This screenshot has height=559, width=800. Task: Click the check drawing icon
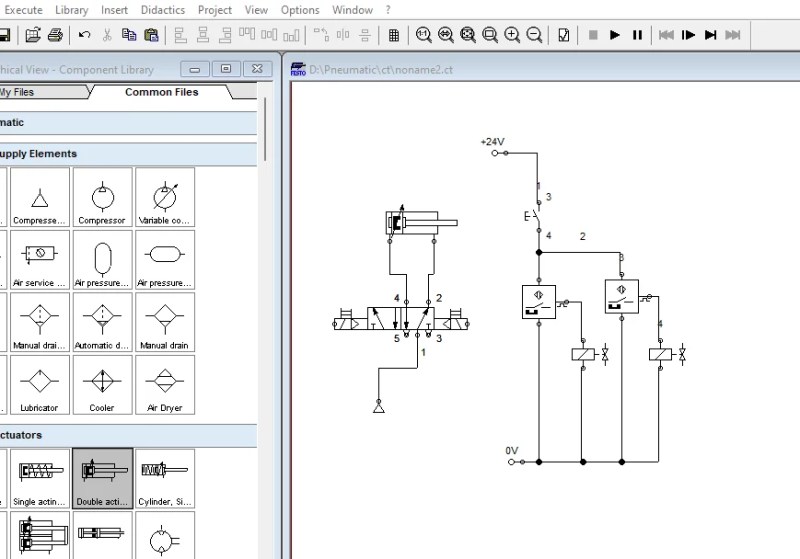point(564,35)
